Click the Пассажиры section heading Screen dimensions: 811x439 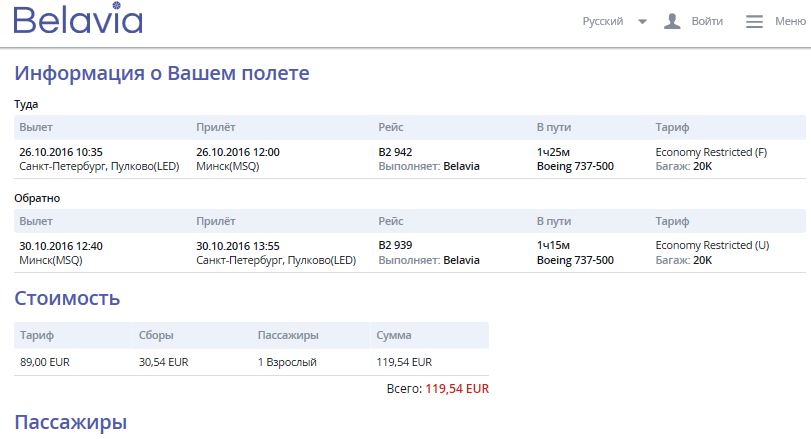71,422
